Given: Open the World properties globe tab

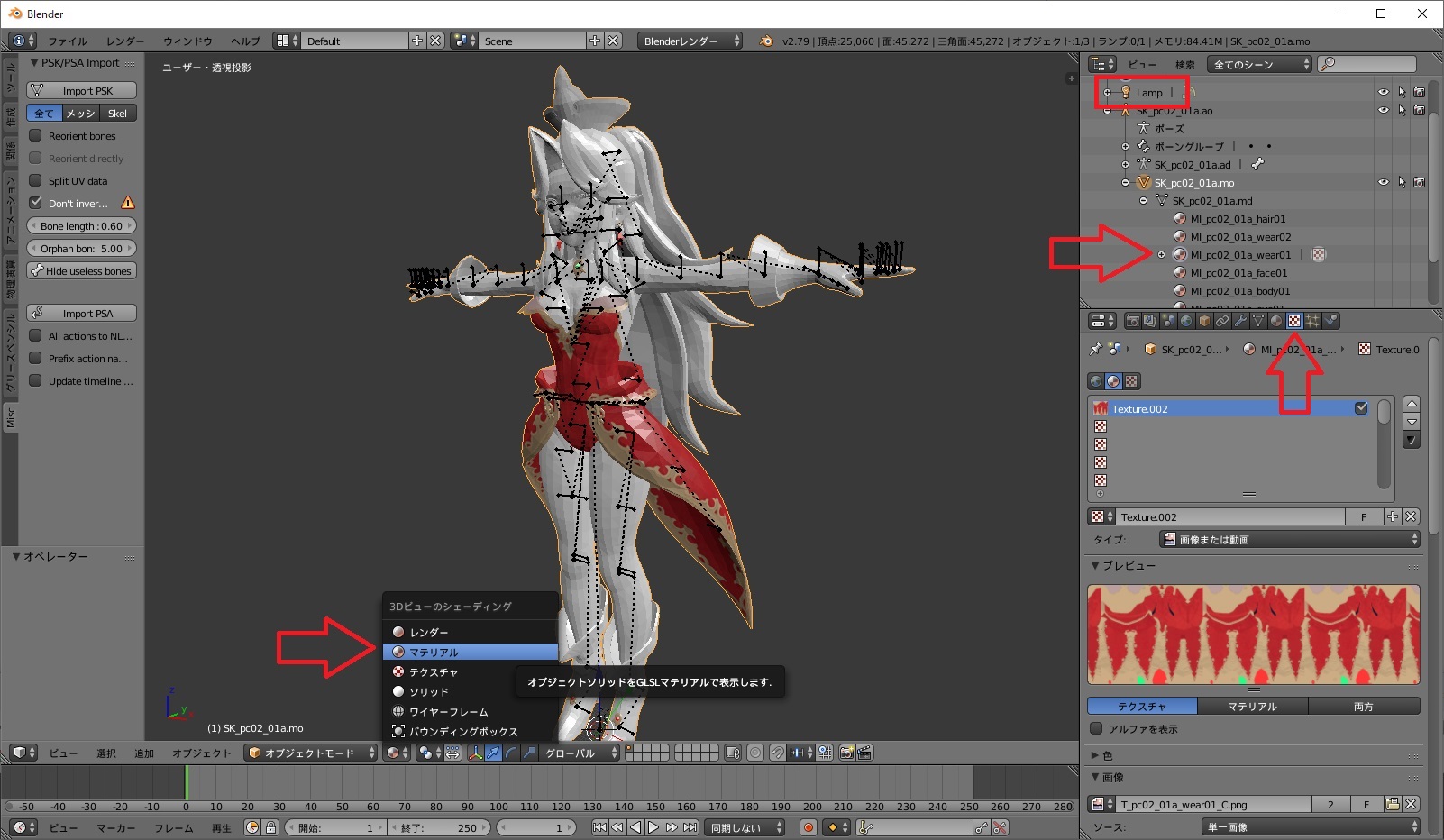Looking at the screenshot, I should [x=1186, y=321].
